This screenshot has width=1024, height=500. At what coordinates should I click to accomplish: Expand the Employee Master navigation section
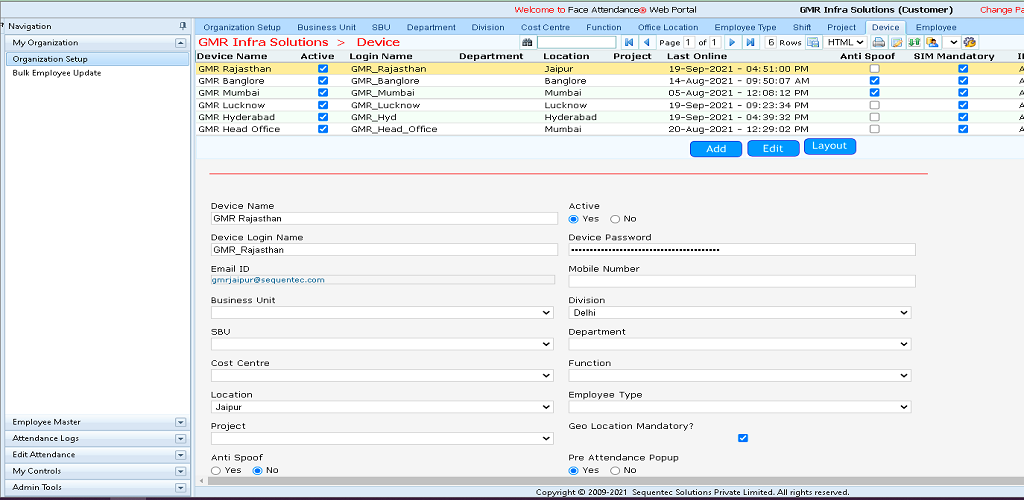click(180, 423)
